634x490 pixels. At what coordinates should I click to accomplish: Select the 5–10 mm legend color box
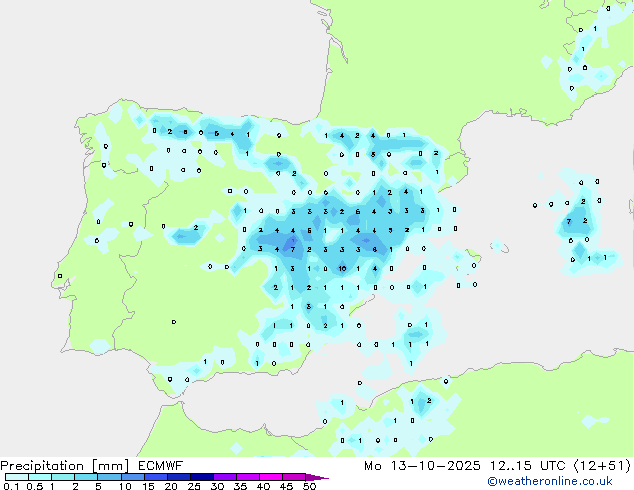tap(109, 477)
